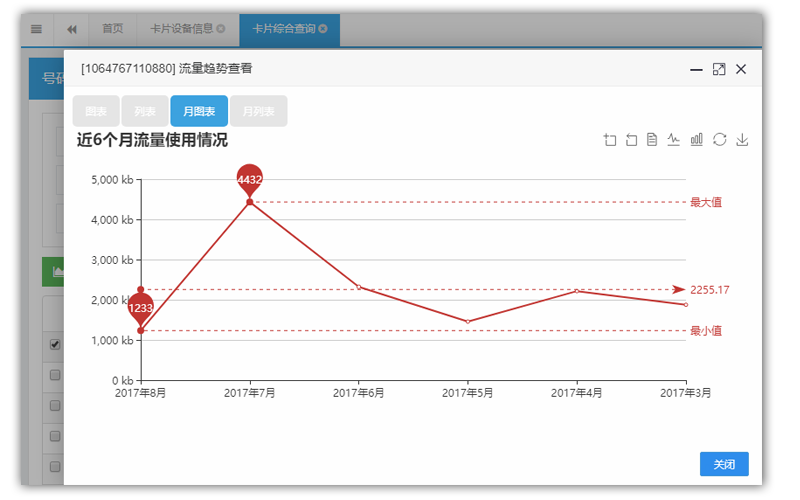
Task: Toggle the hamburger sidebar menu
Action: tap(36, 29)
